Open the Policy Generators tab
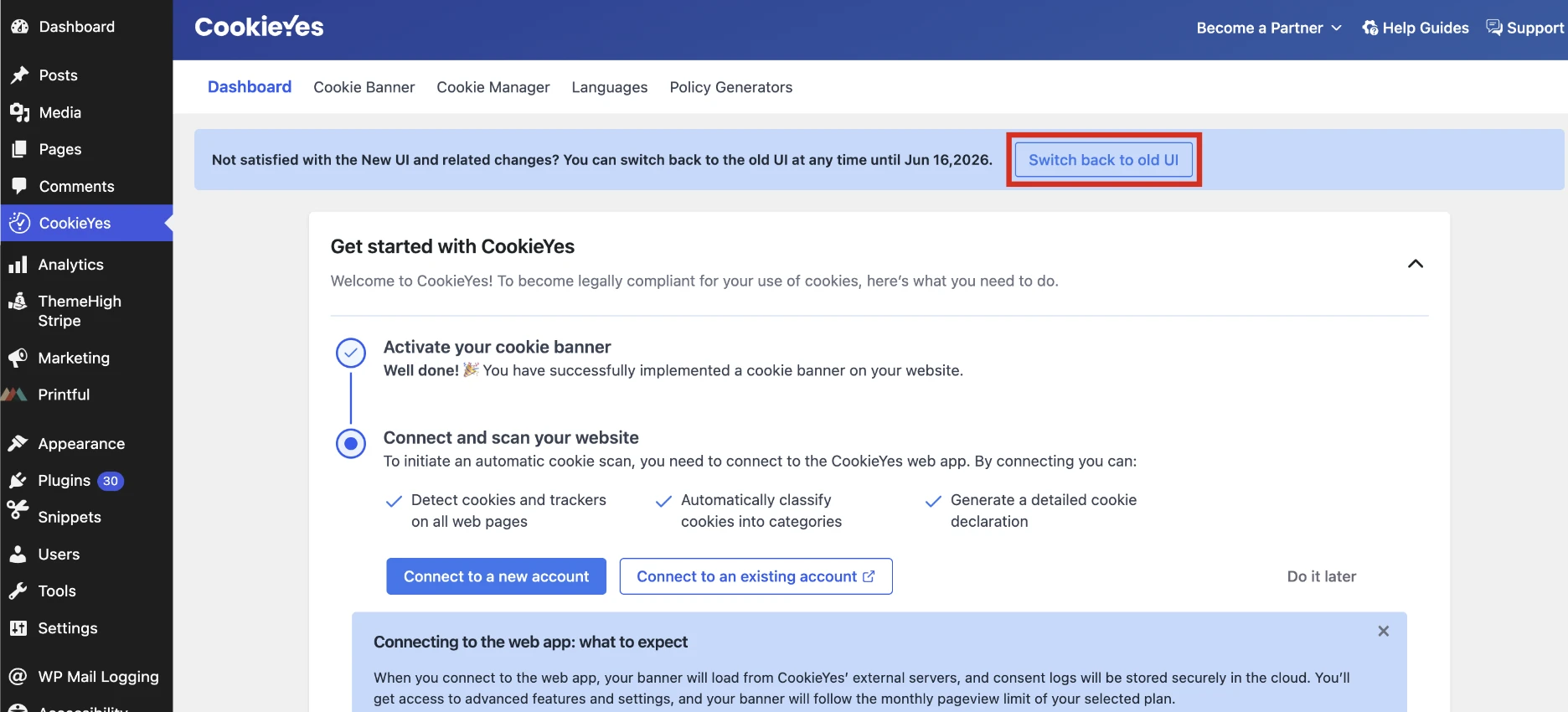The height and width of the screenshot is (712, 1568). click(x=731, y=87)
